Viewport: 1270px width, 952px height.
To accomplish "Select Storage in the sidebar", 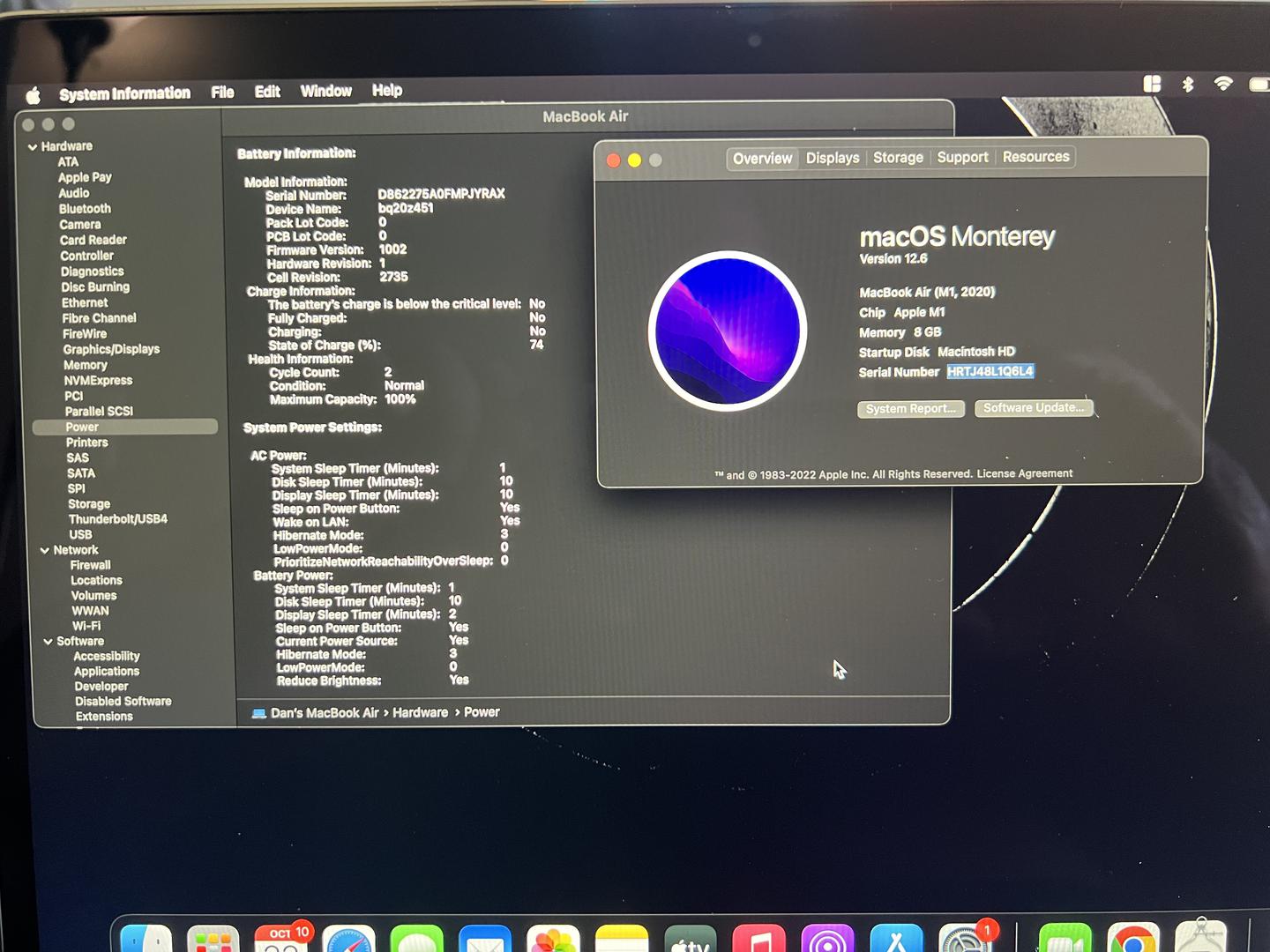I will [x=89, y=504].
